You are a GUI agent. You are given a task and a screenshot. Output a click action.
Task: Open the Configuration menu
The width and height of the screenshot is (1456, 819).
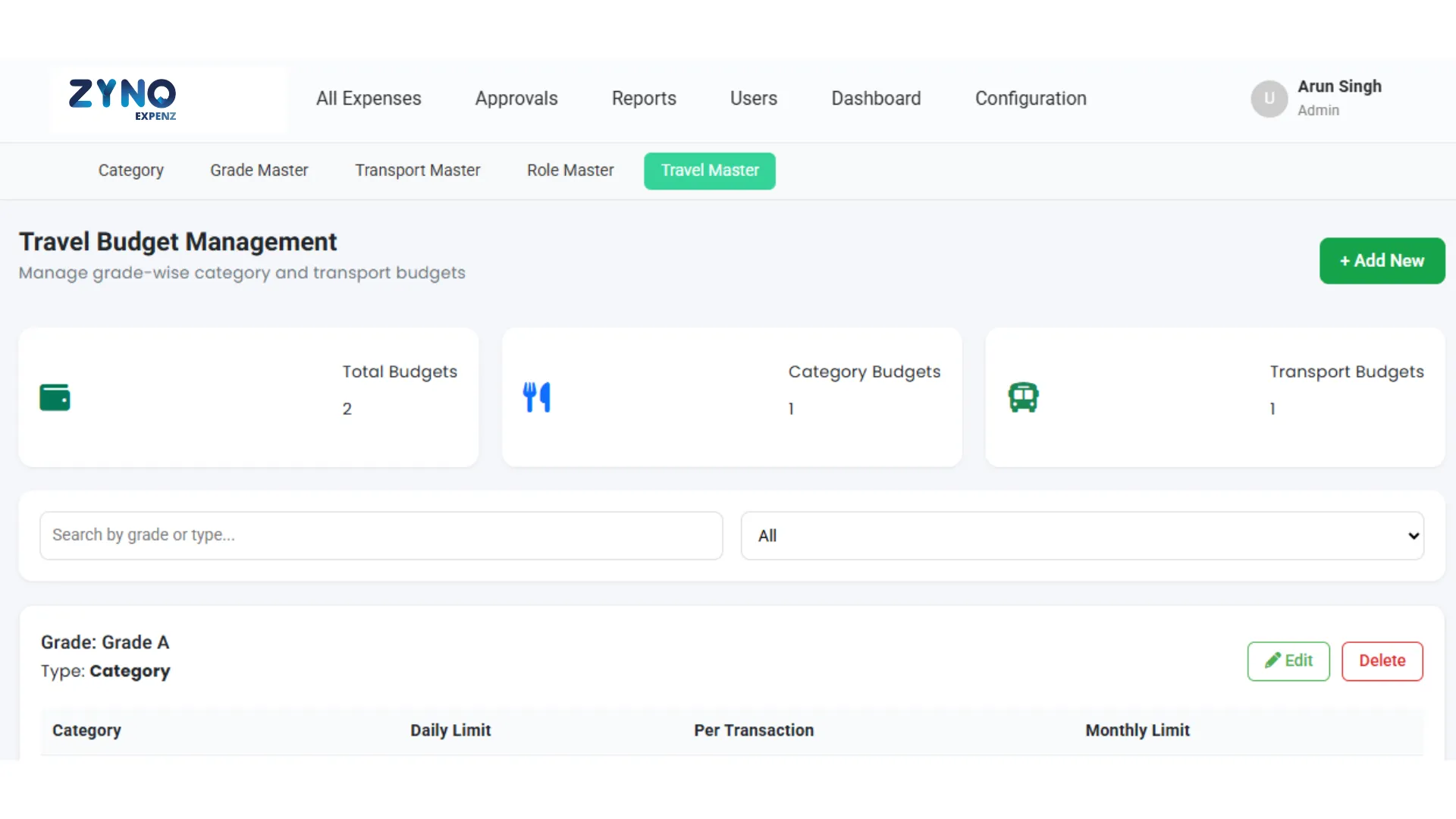[1031, 99]
